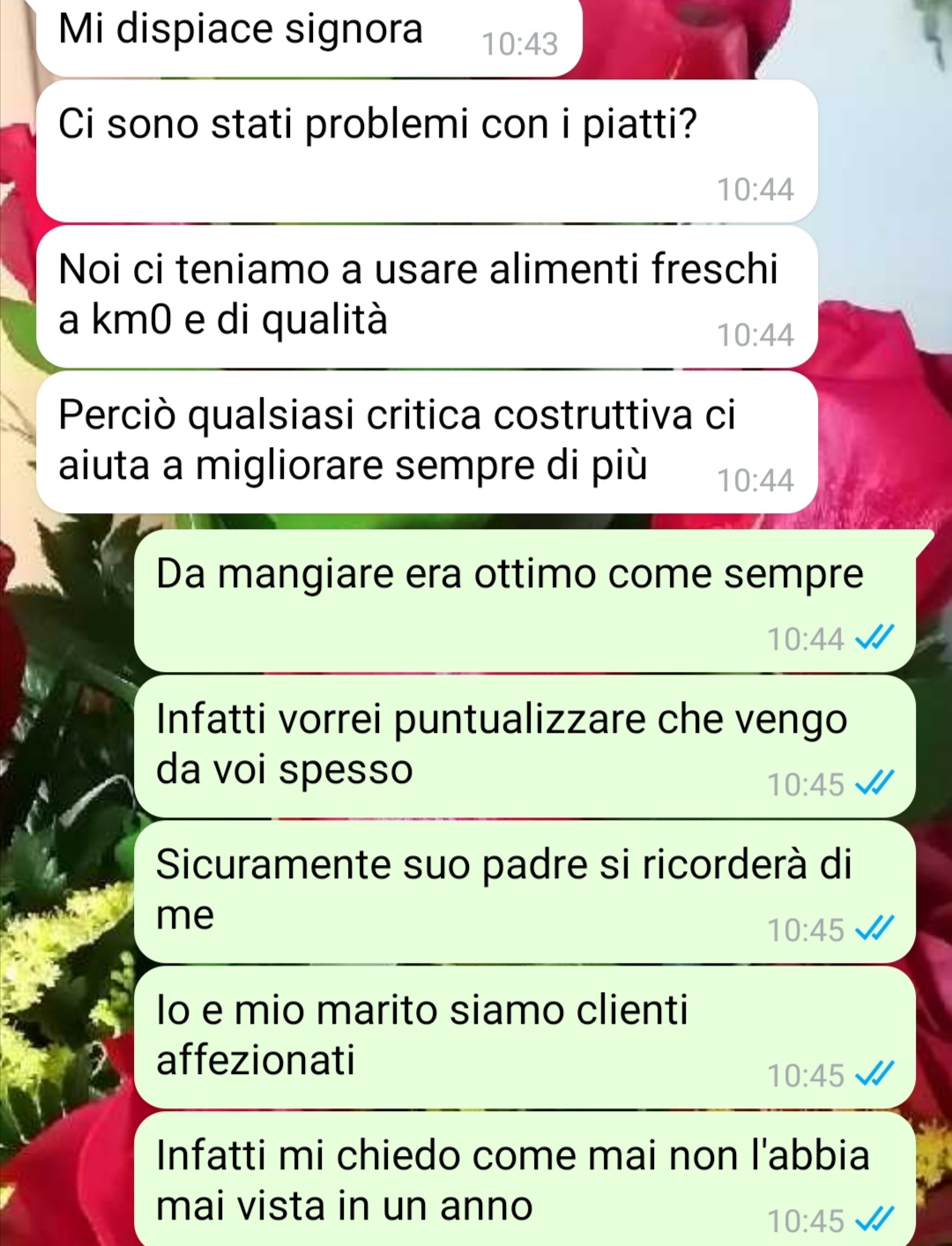
Task: Select 'Io e mio marito siamo clienti affezionati'
Action: (524, 1037)
